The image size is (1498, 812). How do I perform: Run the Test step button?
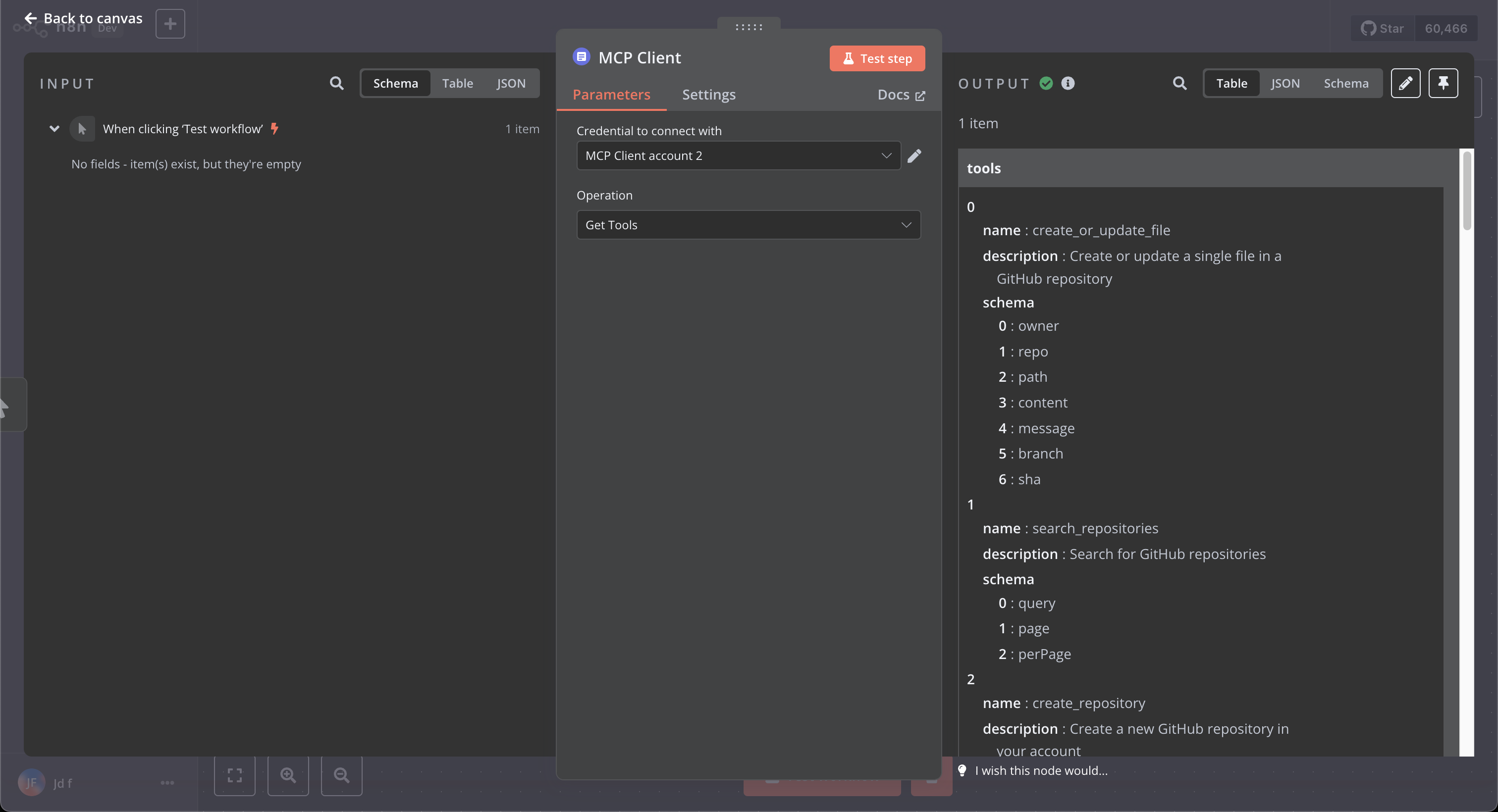[877, 58]
